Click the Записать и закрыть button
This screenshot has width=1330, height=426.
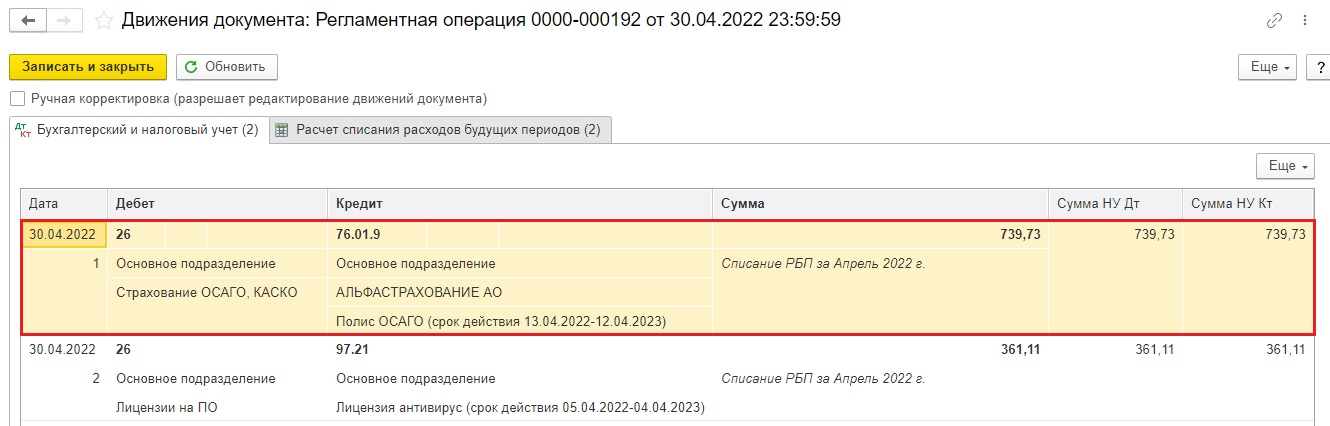coord(88,67)
